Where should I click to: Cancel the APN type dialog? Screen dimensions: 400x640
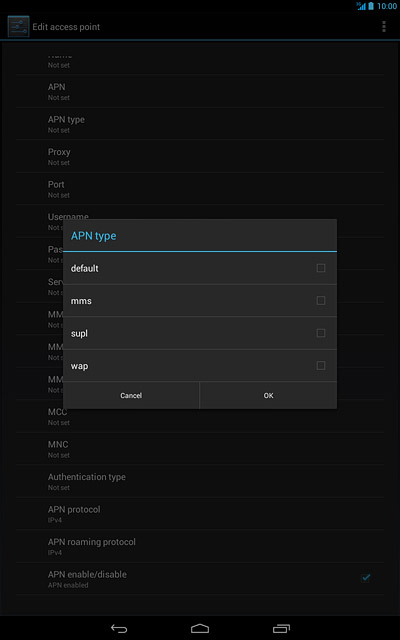pos(131,396)
